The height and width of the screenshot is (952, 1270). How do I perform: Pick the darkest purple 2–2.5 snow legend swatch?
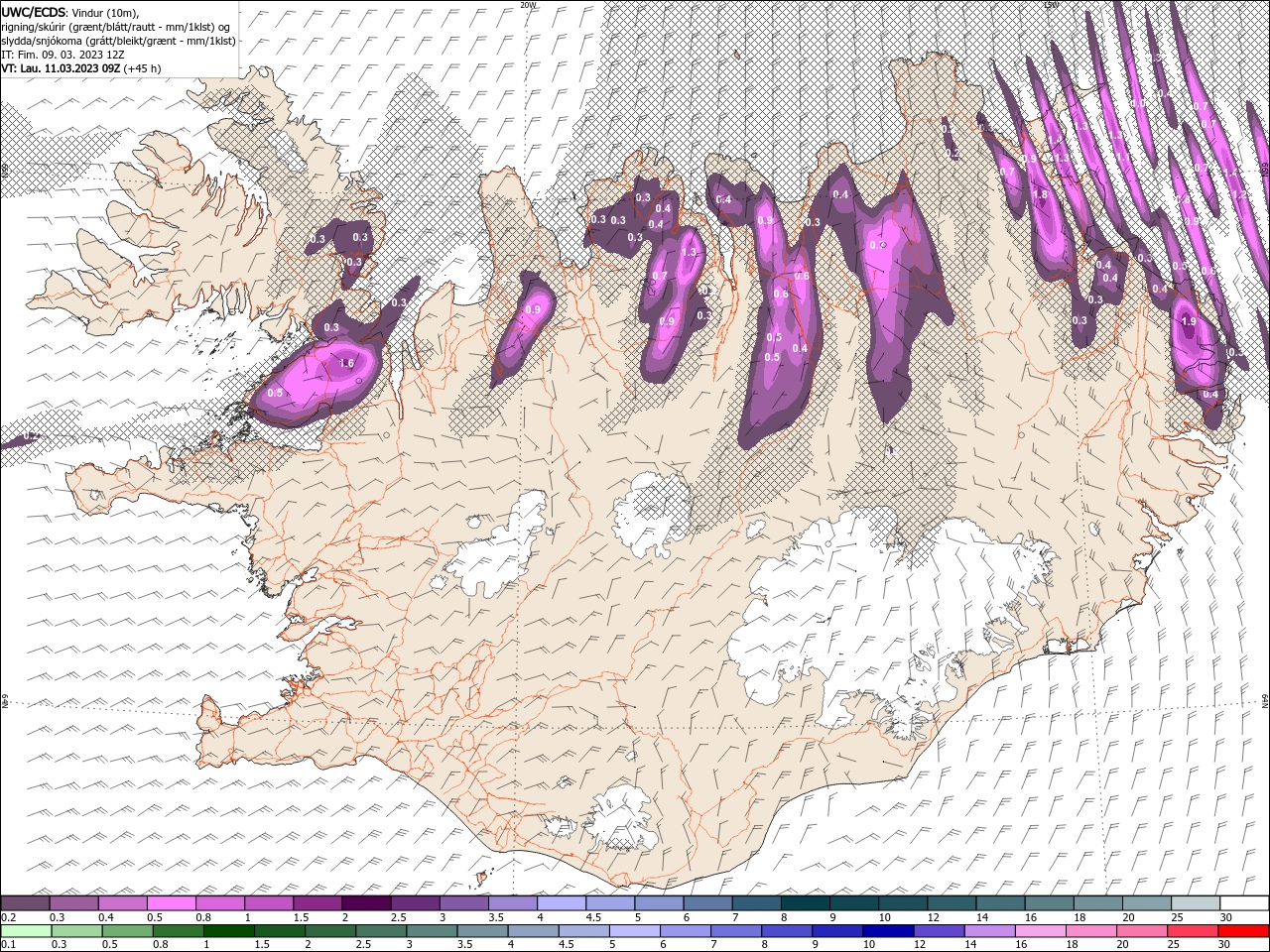click(366, 903)
